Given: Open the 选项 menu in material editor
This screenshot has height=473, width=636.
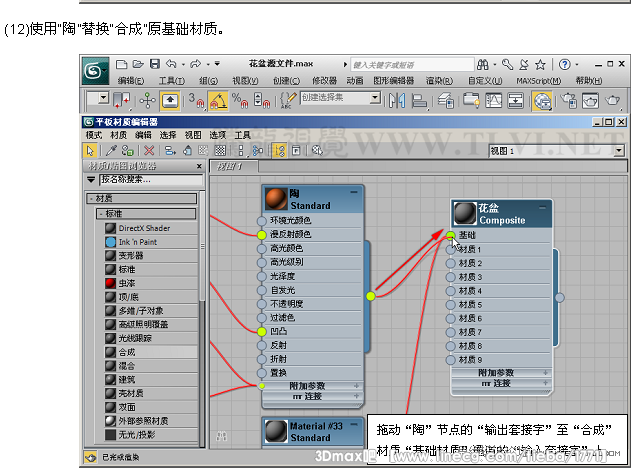Looking at the screenshot, I should (217, 135).
